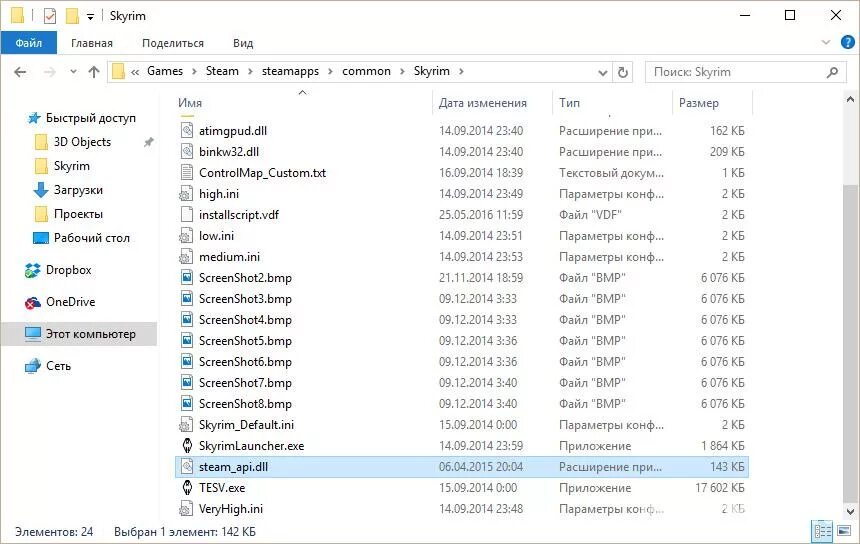The image size is (860, 544).
Task: Click the file list scroll down arrow
Action: (x=850, y=511)
